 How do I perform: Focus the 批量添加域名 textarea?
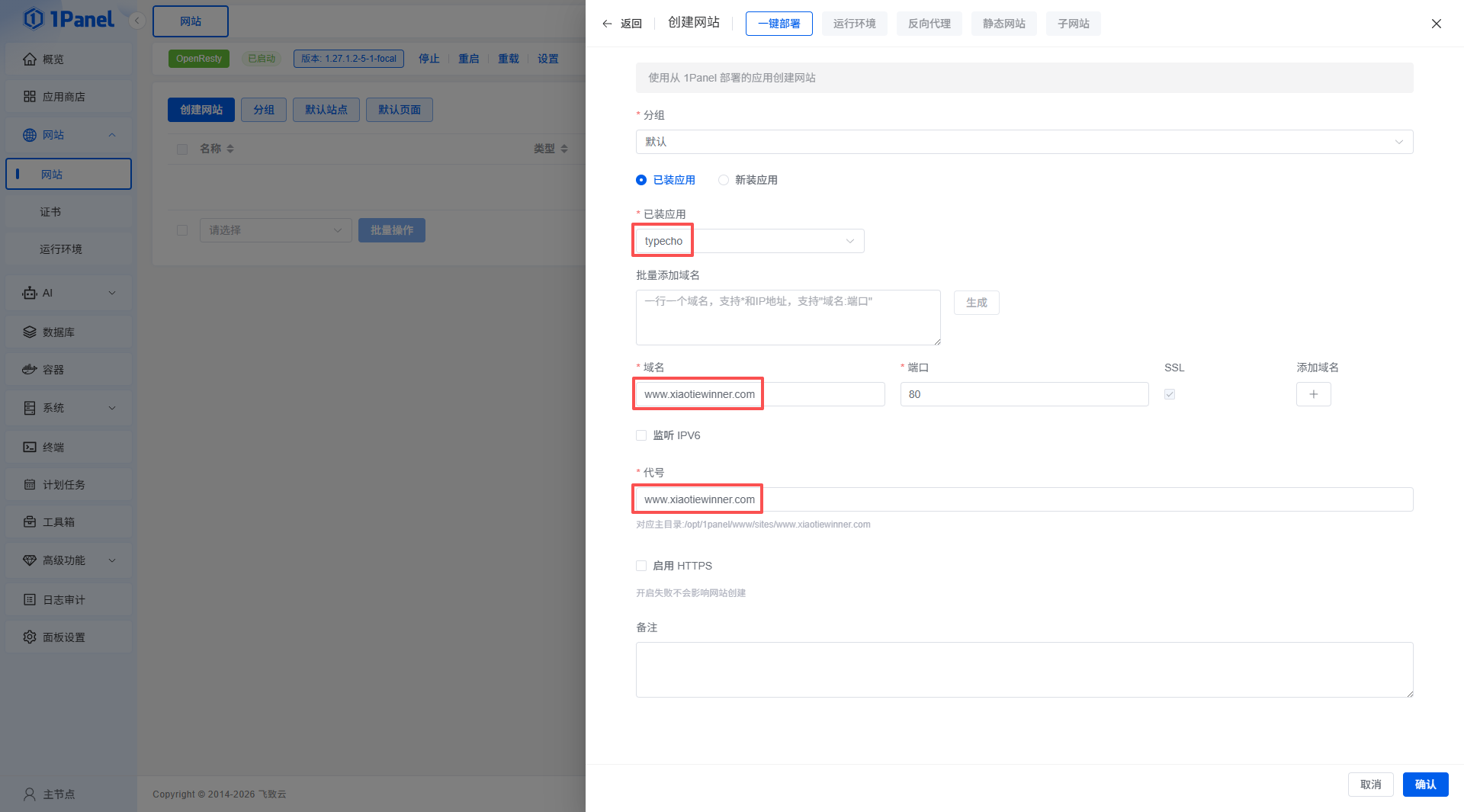coord(788,317)
